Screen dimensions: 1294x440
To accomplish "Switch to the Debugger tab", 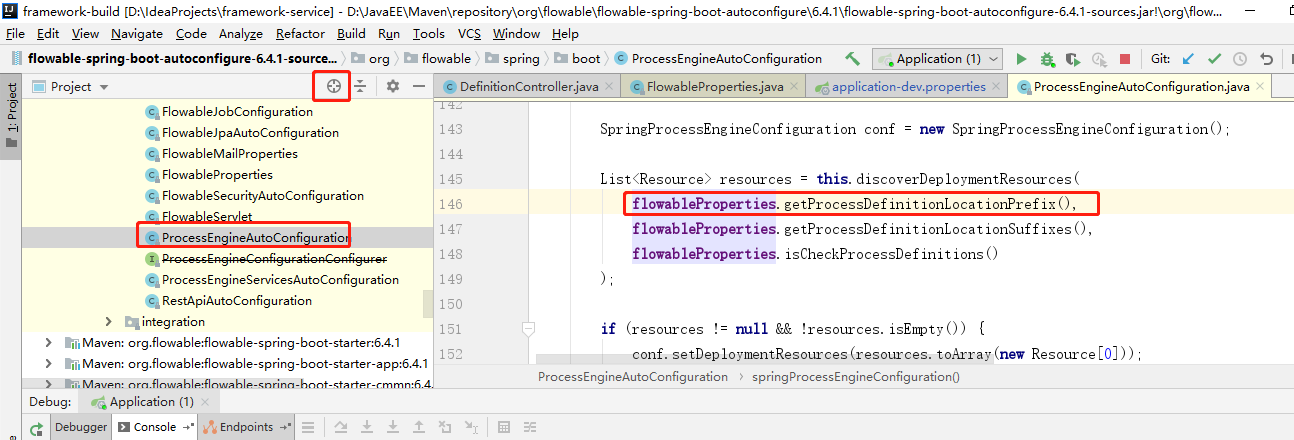I will point(80,427).
